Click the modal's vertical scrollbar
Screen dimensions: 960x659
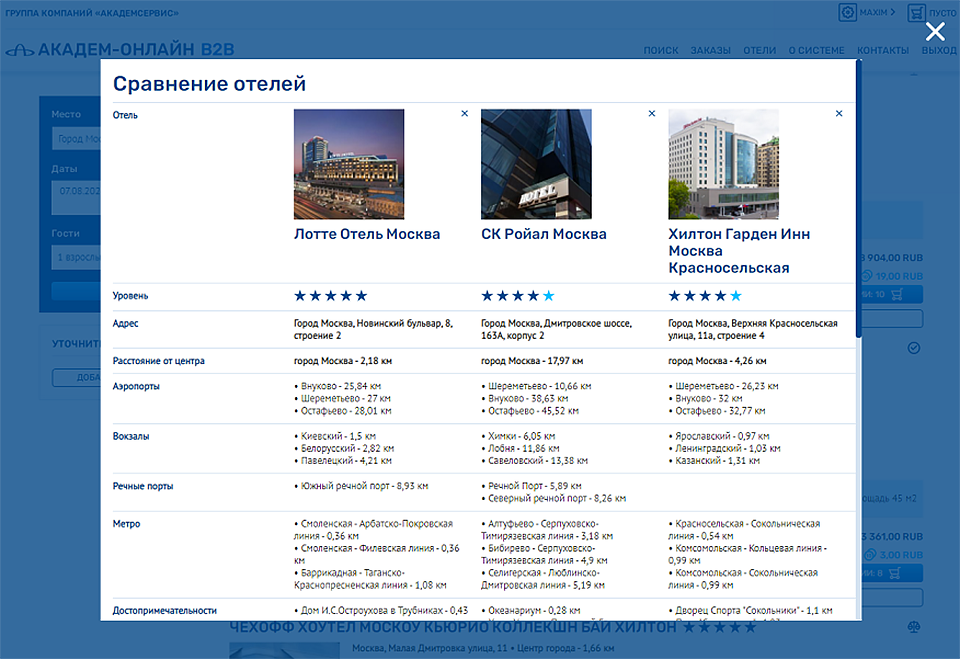tap(858, 198)
